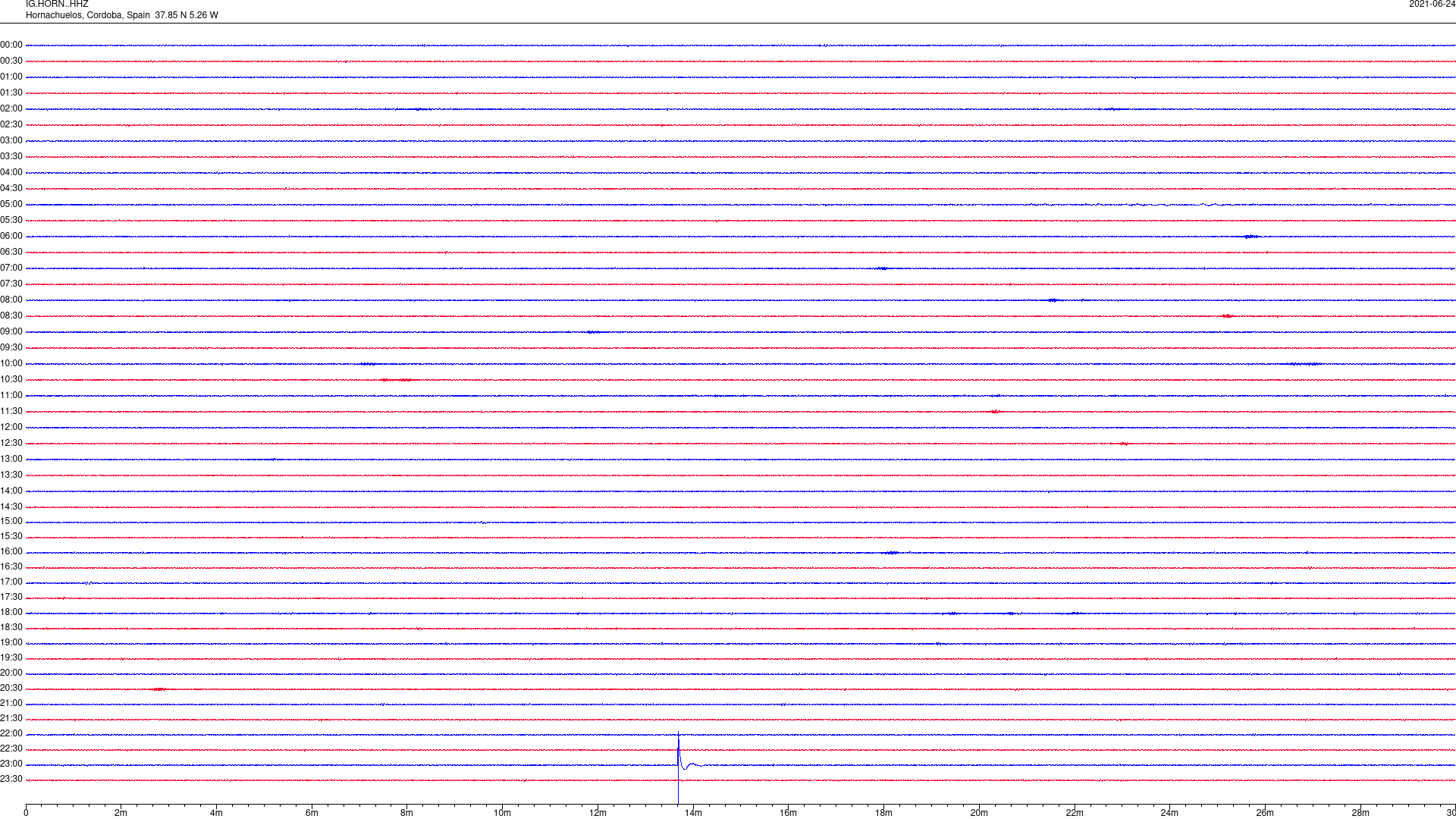The width and height of the screenshot is (1456, 819).
Task: Click the 14m tick label on time axis
Action: coord(693,813)
